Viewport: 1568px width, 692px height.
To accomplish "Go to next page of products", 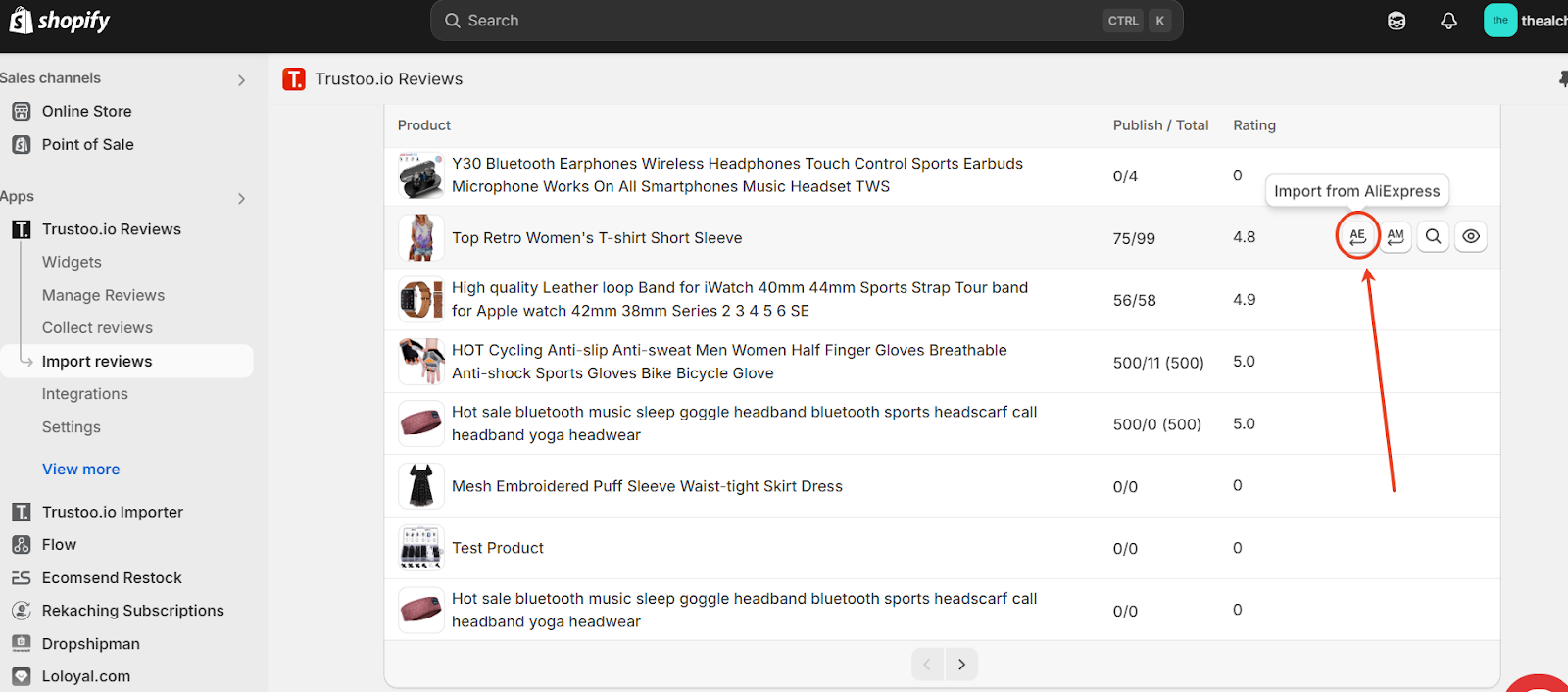I will pyautogui.click(x=961, y=665).
